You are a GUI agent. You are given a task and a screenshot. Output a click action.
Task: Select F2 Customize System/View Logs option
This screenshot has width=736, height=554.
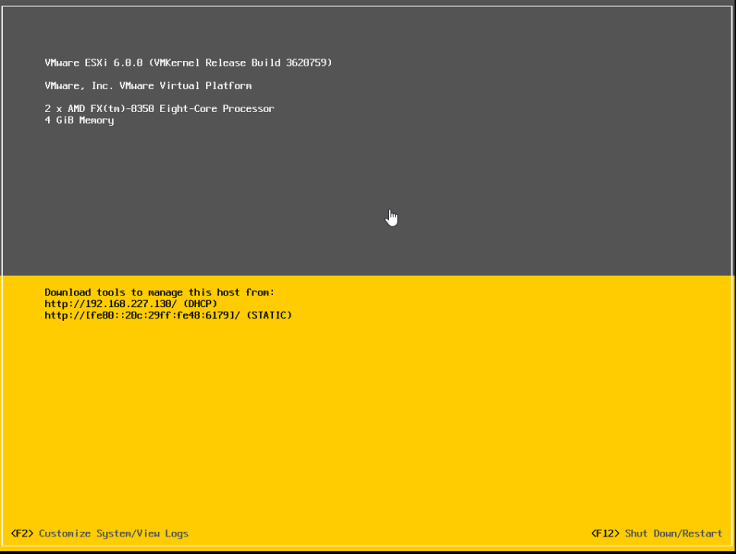pyautogui.click(x=100, y=533)
